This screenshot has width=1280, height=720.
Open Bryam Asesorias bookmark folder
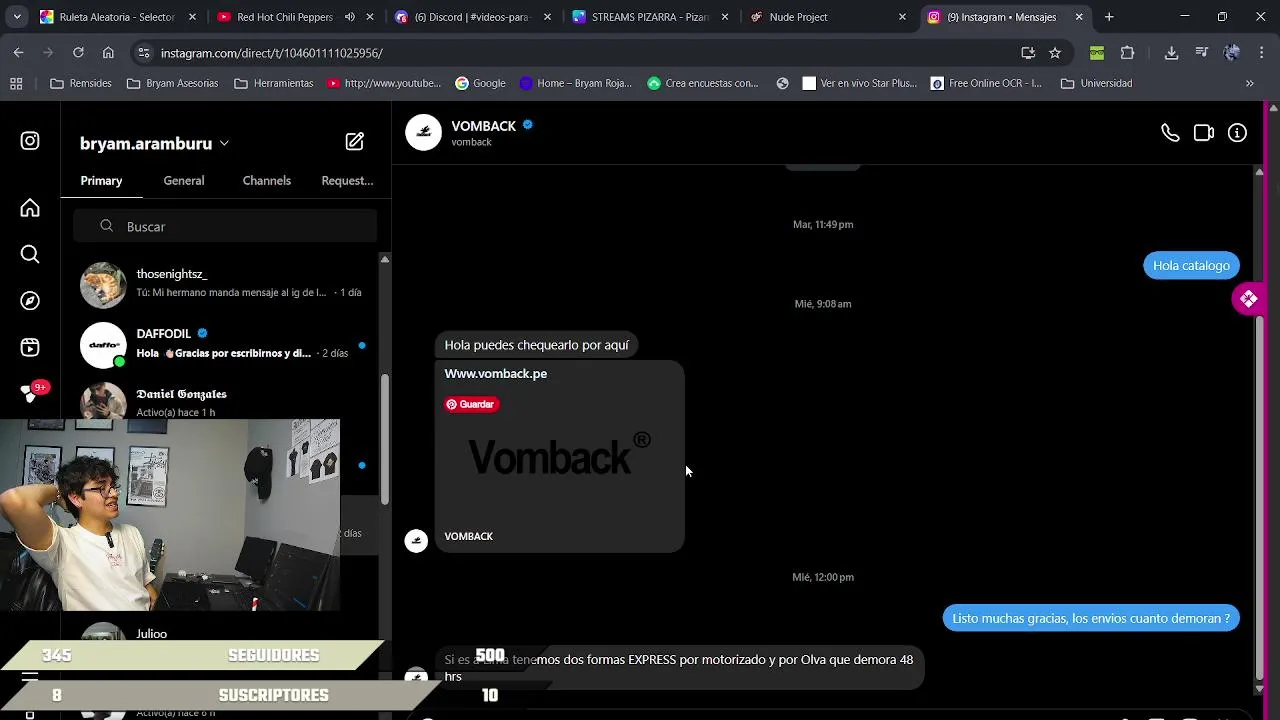coord(173,83)
